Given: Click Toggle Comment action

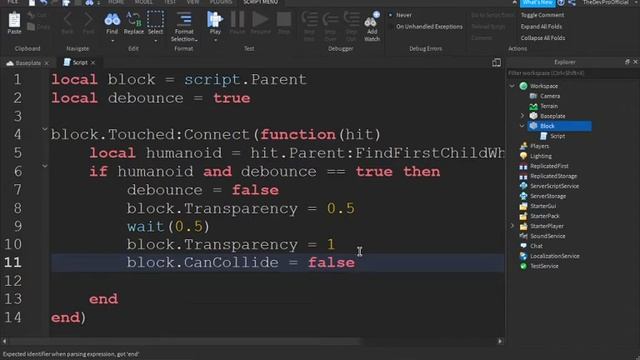Looking at the screenshot, I should pos(542,15).
